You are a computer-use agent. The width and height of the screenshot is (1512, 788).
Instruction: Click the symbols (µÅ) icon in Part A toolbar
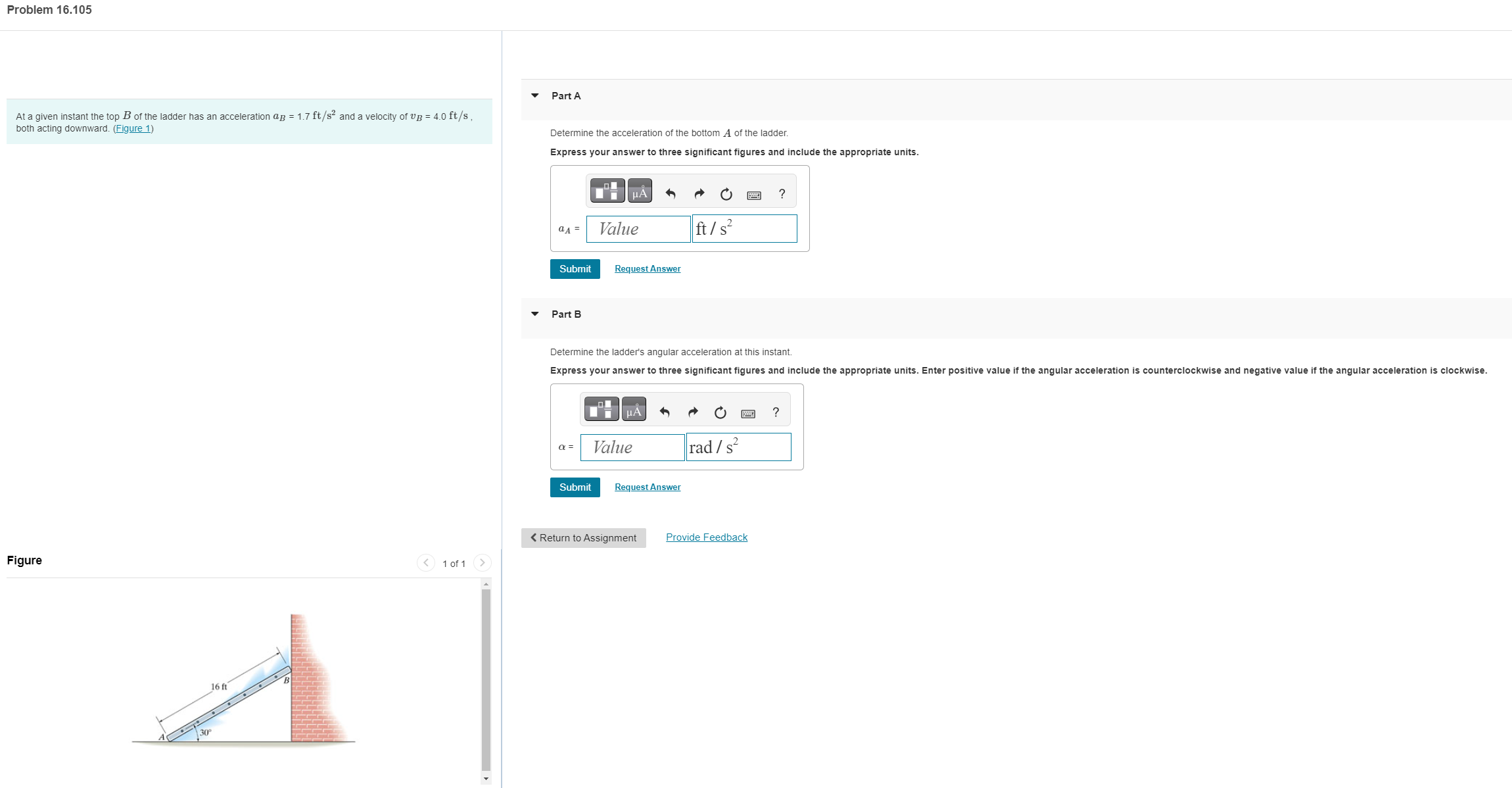click(640, 191)
